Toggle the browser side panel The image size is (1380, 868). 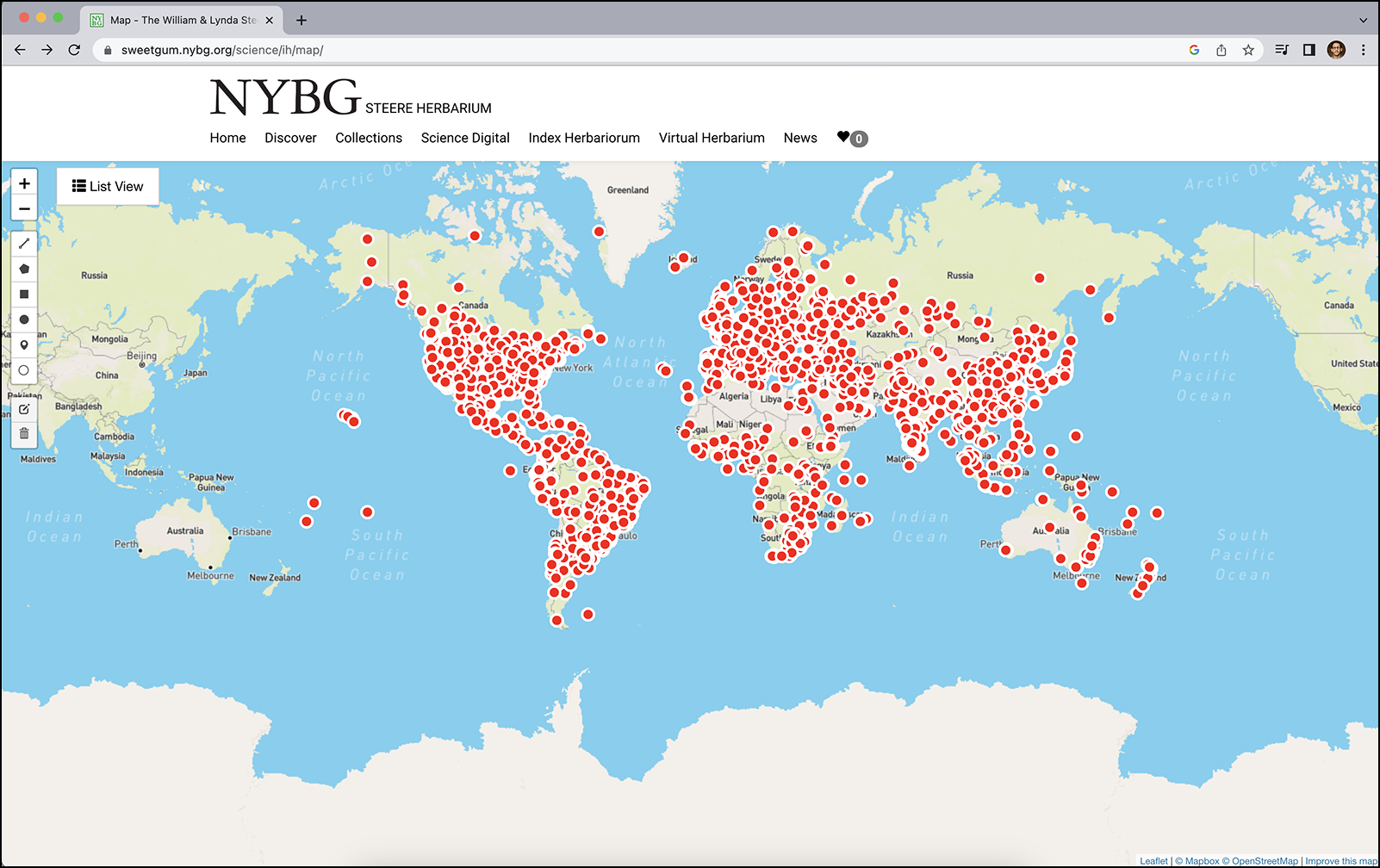1309,50
